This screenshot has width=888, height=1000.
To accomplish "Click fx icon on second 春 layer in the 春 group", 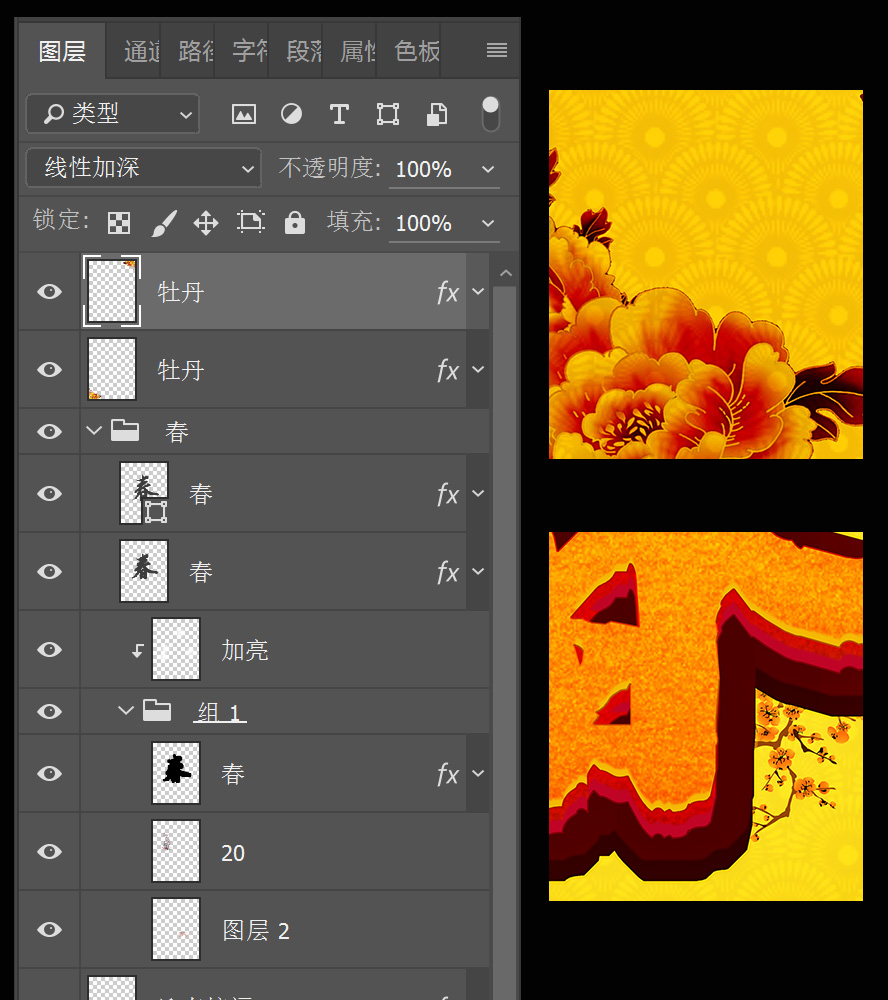I will (x=448, y=573).
